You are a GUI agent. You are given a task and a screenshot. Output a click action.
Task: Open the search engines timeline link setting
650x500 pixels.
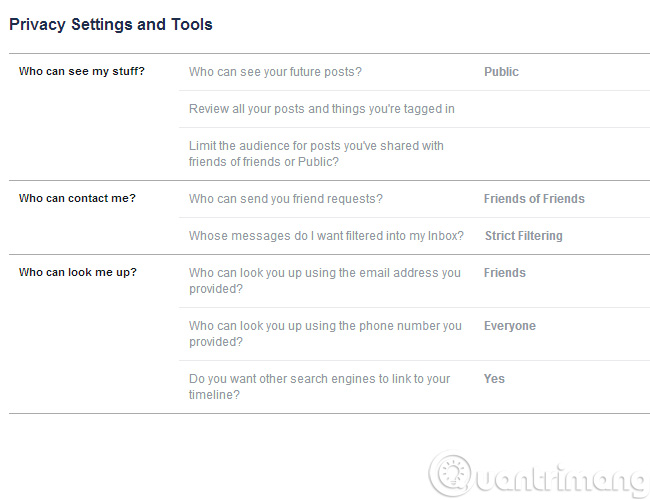point(320,386)
